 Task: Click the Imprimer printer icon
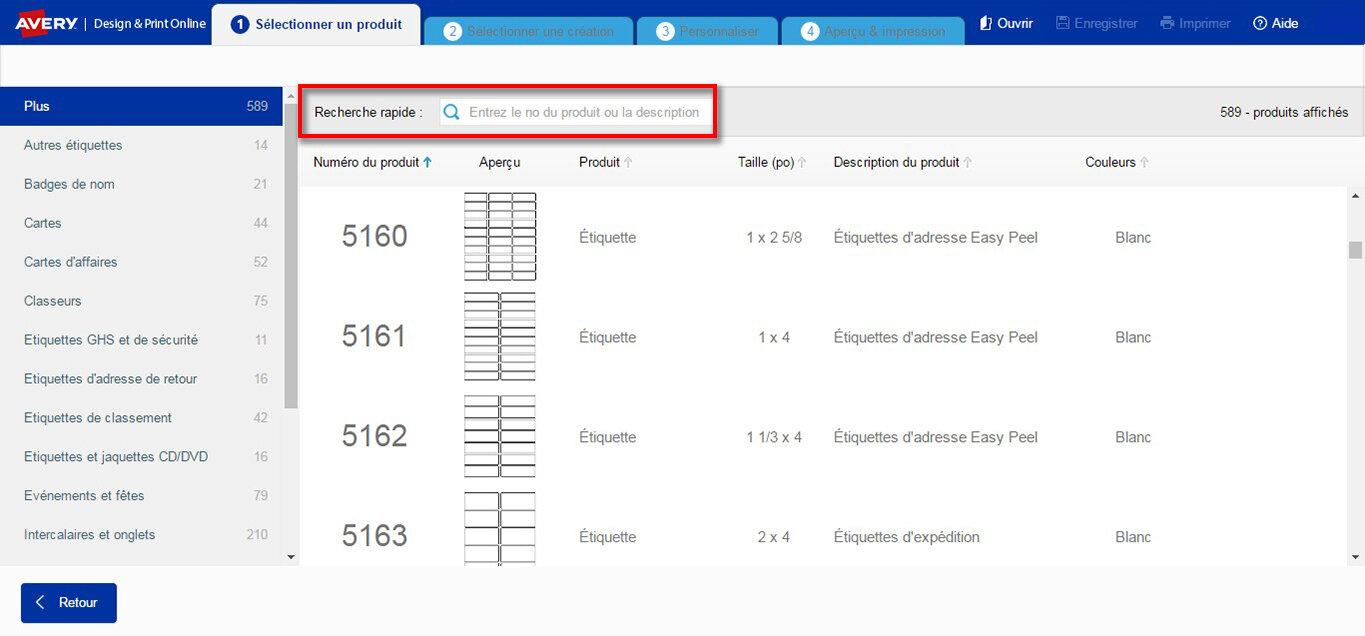(1167, 23)
